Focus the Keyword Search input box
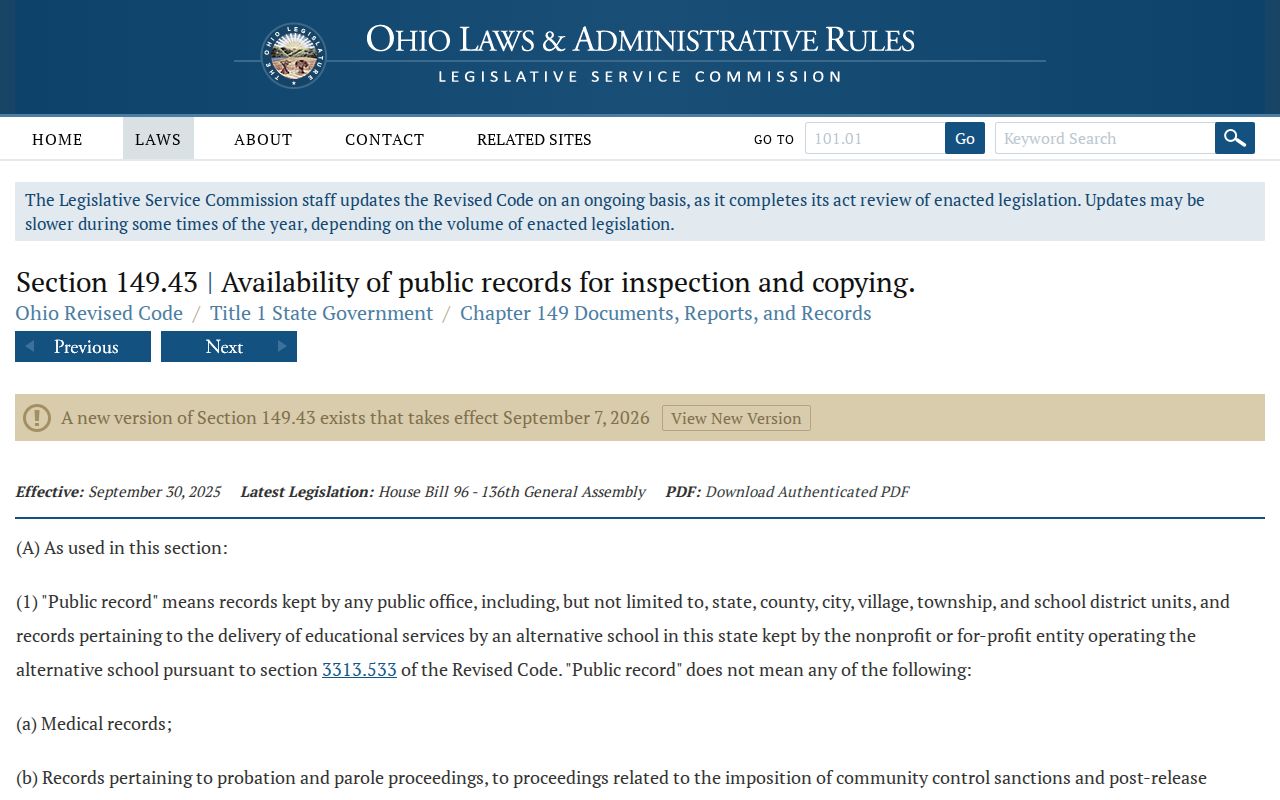The height and width of the screenshot is (800, 1280). click(1105, 138)
